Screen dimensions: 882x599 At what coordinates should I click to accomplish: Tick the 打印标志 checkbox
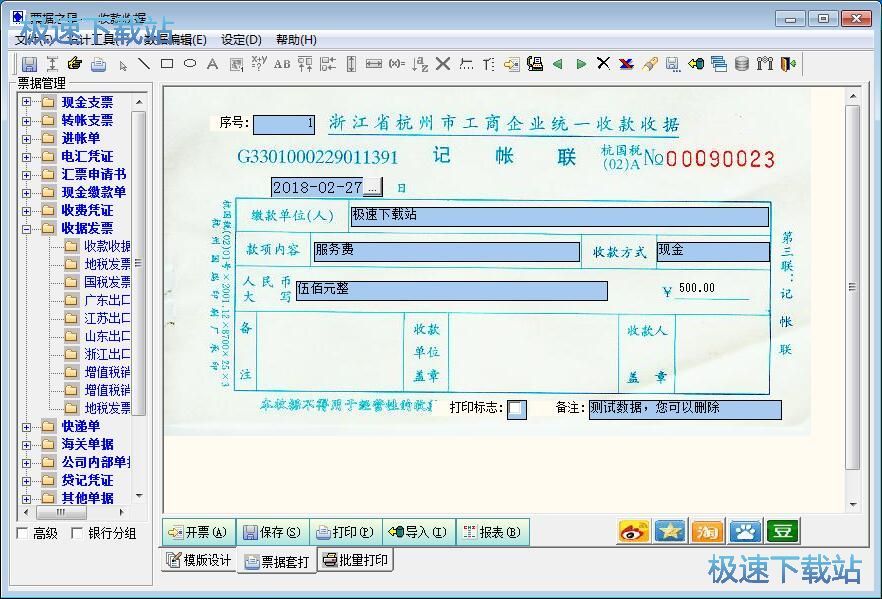pyautogui.click(x=516, y=409)
